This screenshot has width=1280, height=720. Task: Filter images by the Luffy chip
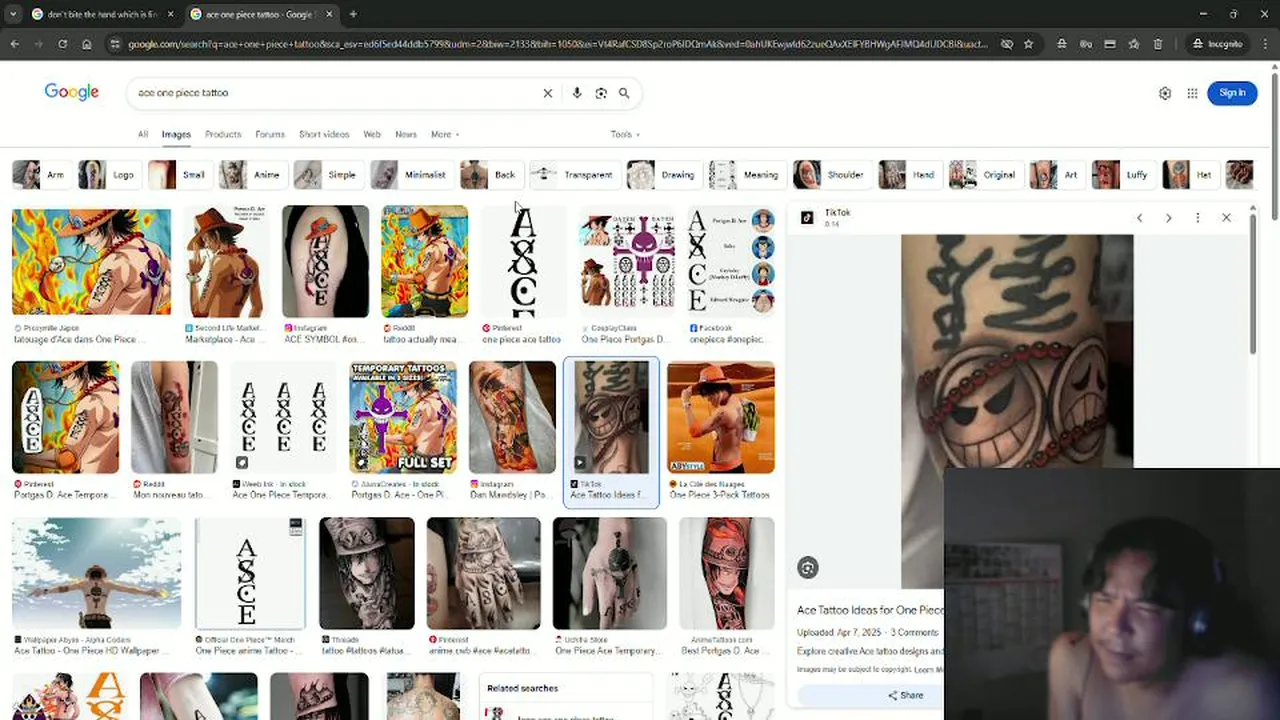point(1122,175)
